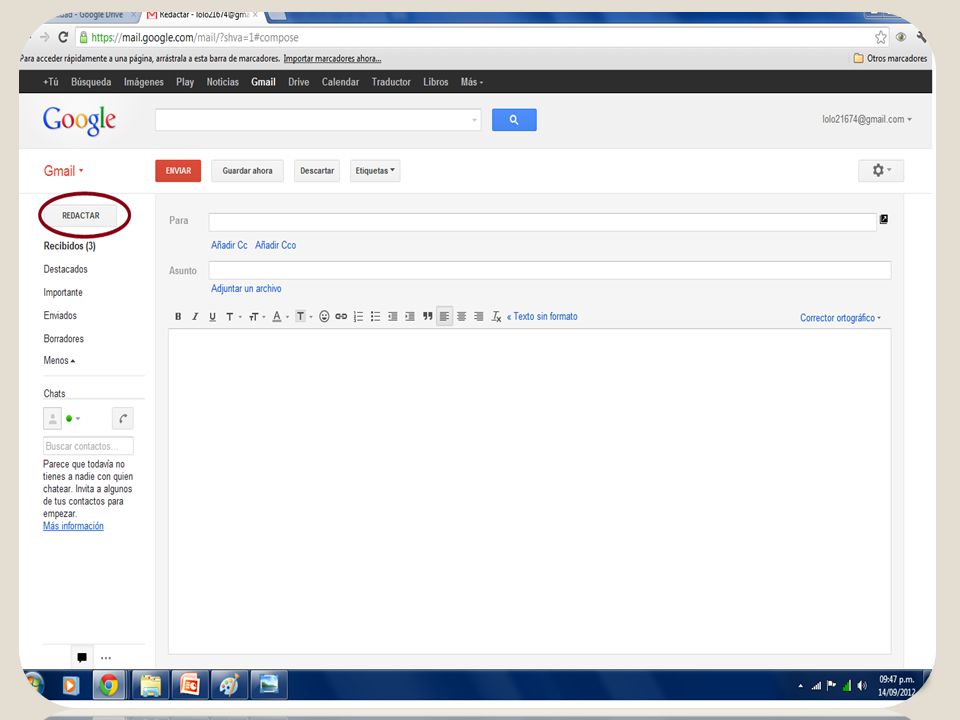960x720 pixels.
Task: Apply bulleted list formatting
Action: pyautogui.click(x=375, y=317)
